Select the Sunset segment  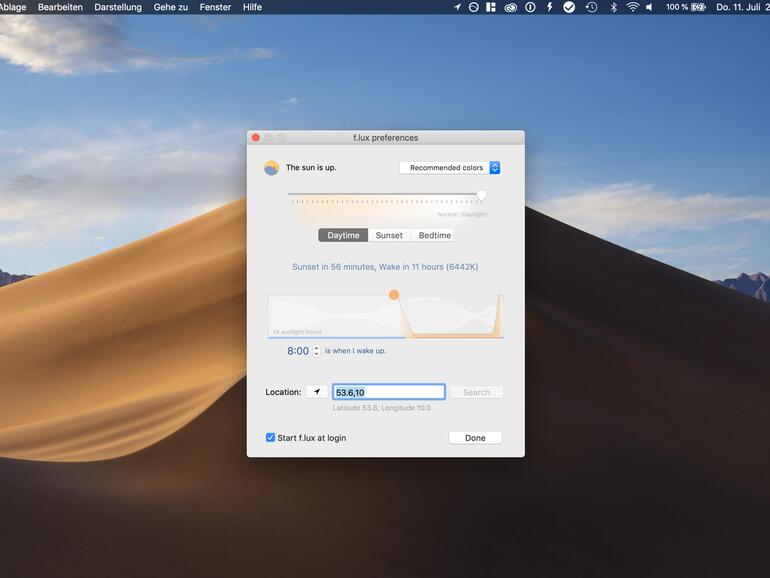(x=389, y=236)
